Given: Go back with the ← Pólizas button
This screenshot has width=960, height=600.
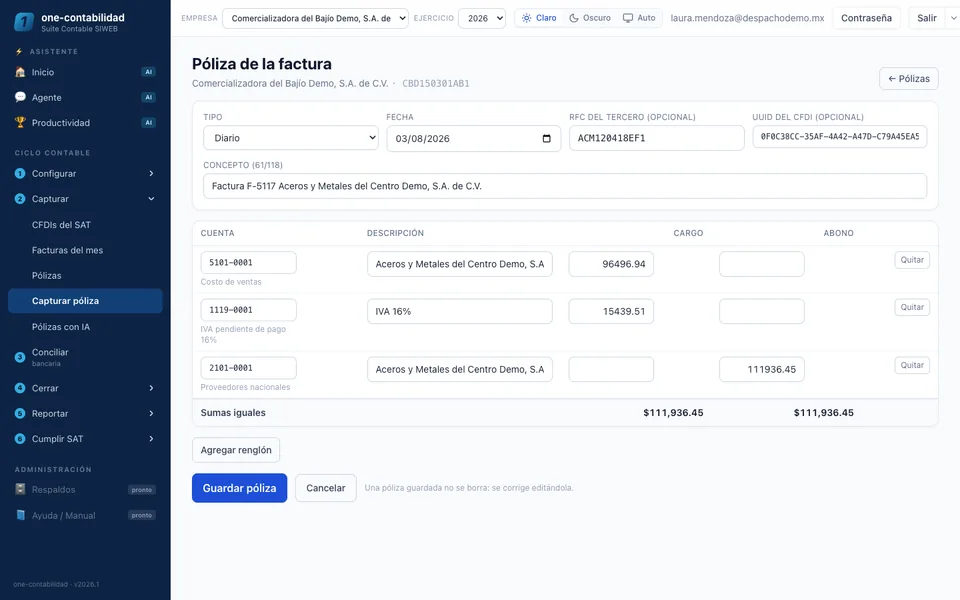Looking at the screenshot, I should coord(909,78).
